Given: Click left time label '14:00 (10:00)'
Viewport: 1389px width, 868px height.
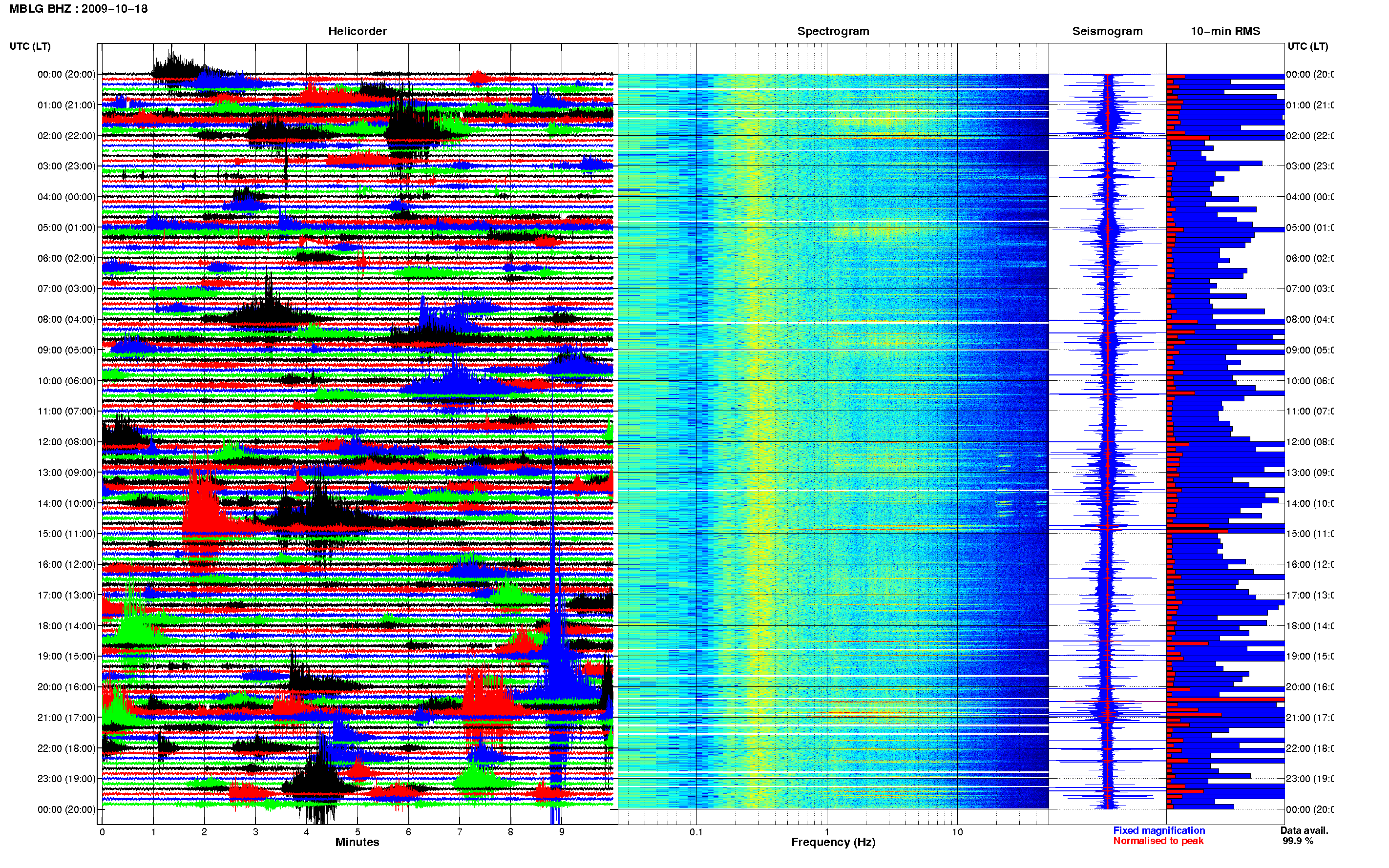Looking at the screenshot, I should (x=66, y=503).
